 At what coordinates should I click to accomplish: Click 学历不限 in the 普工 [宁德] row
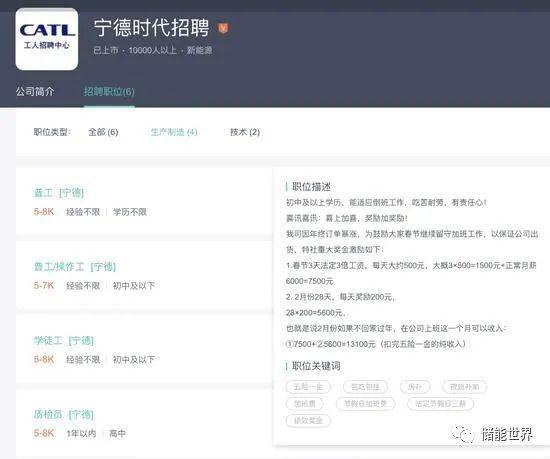tap(129, 212)
